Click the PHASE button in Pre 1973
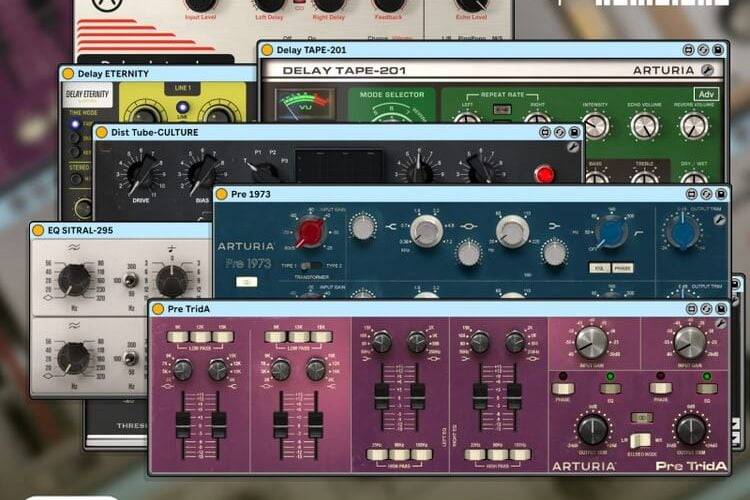Viewport: 750px width, 500px height. click(x=622, y=268)
